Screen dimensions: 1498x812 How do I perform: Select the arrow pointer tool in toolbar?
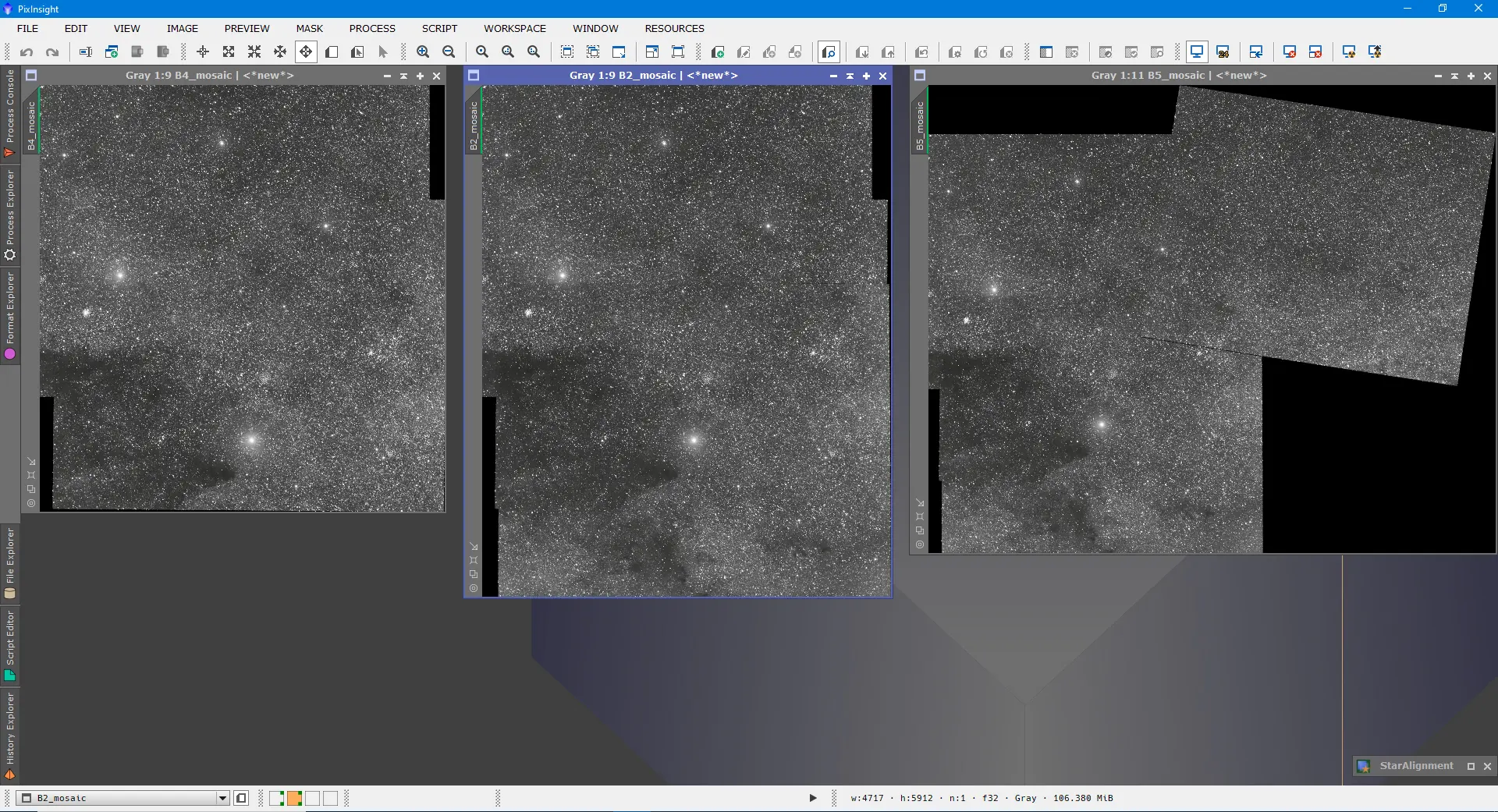pyautogui.click(x=383, y=52)
